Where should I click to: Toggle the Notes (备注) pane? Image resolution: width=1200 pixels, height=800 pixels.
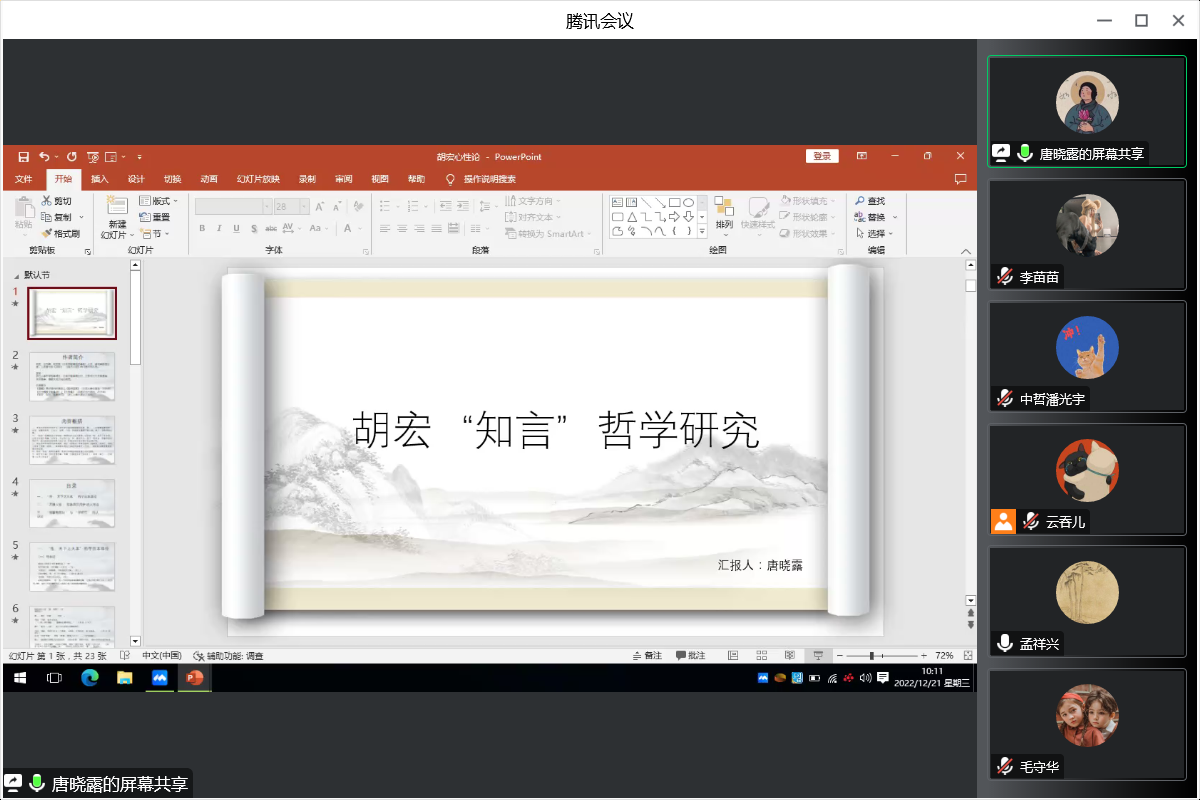tap(647, 656)
